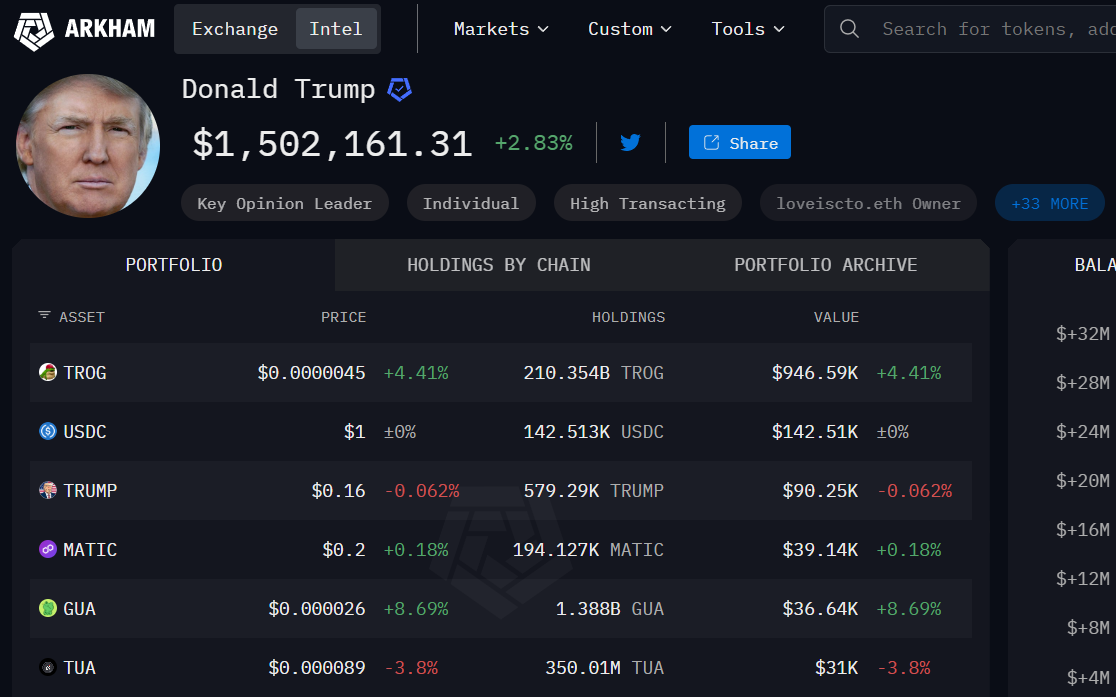Click the High Transacting tag
This screenshot has width=1116, height=697.
pos(648,204)
